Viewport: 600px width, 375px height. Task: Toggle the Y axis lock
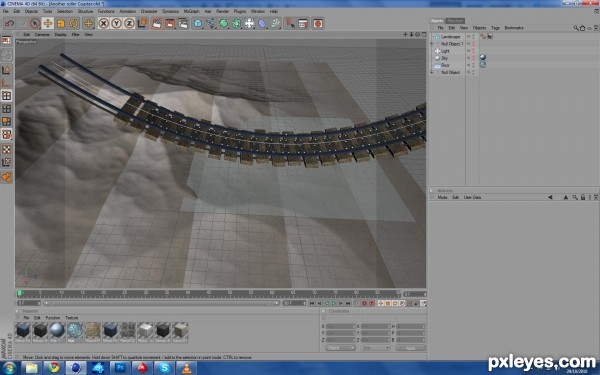(x=116, y=23)
